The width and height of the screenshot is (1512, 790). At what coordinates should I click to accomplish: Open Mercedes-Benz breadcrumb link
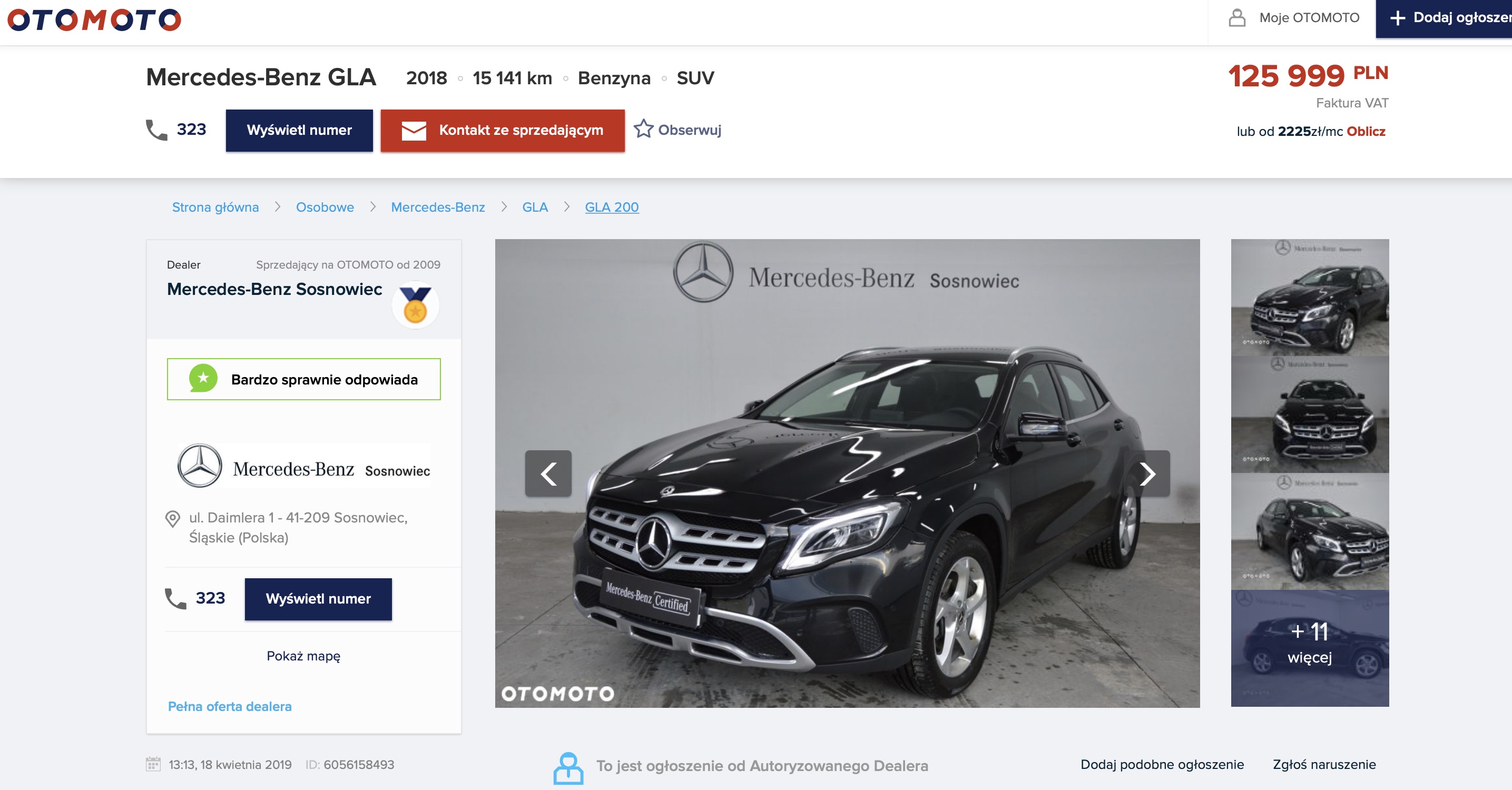pos(438,207)
